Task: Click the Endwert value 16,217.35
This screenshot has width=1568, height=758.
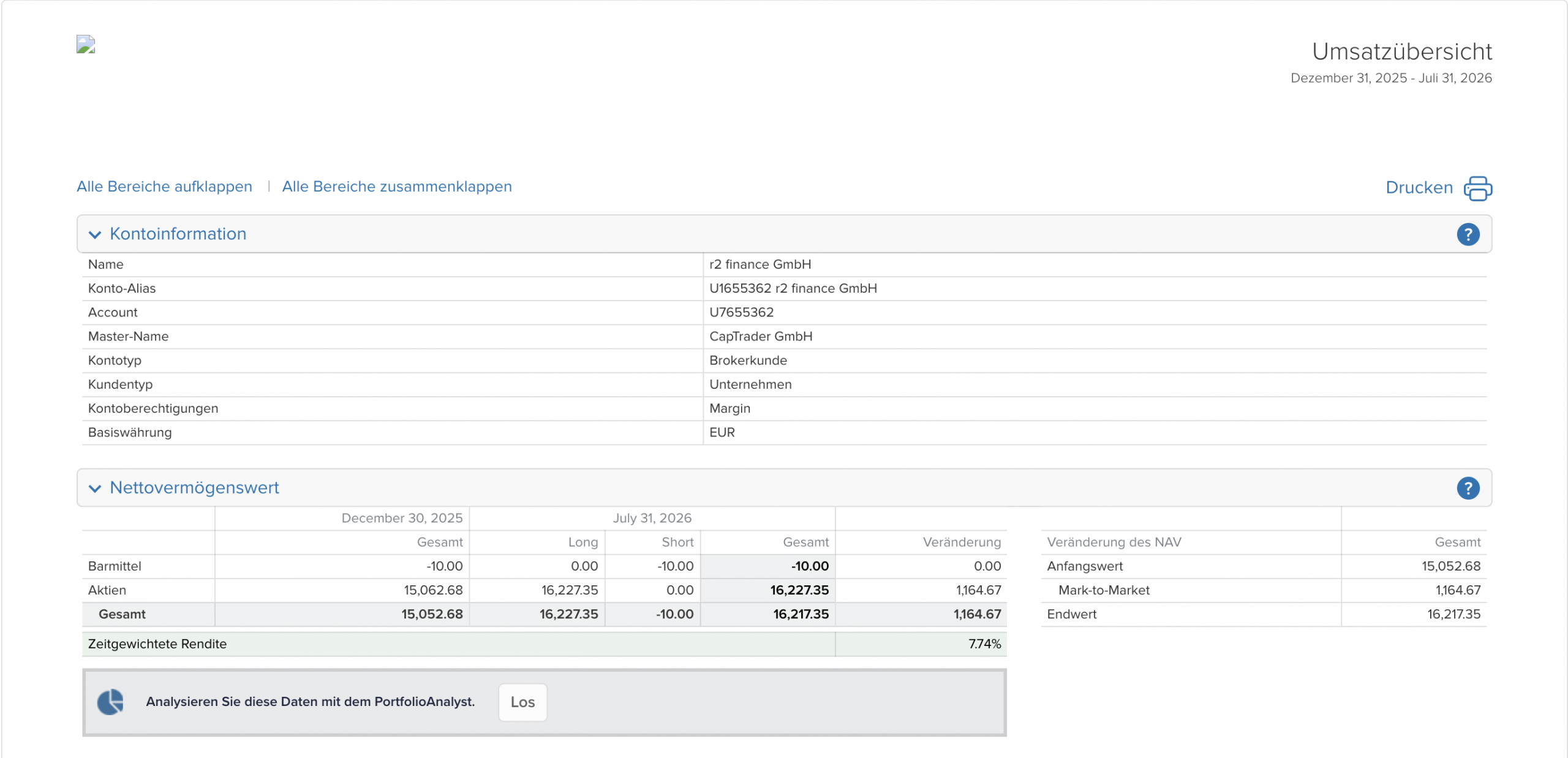Action: (x=1453, y=614)
